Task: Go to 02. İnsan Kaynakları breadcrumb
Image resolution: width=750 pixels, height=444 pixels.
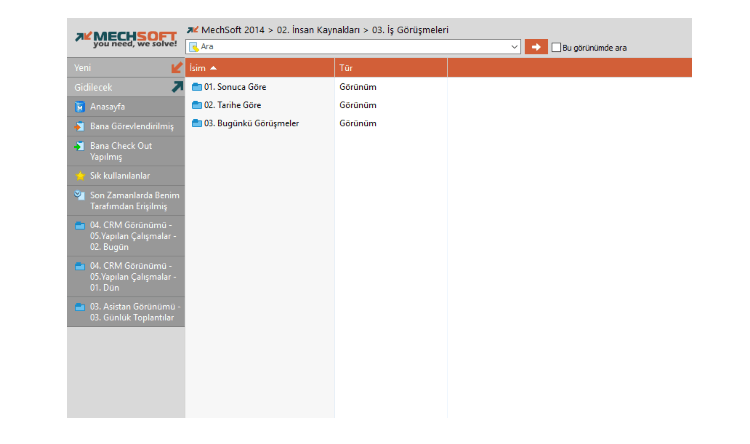Action: (x=319, y=30)
